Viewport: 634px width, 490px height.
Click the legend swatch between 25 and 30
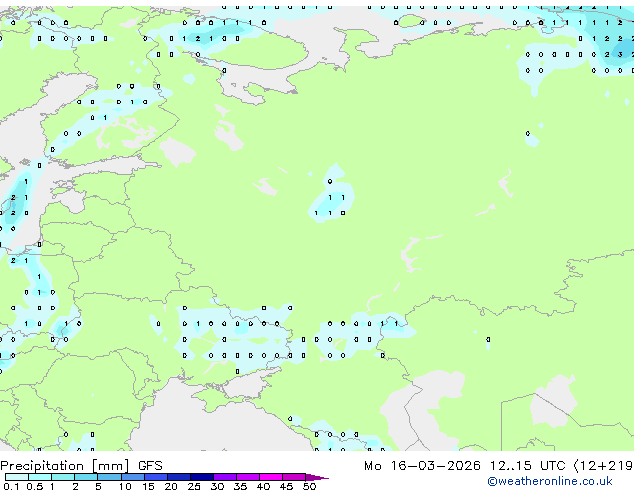(x=201, y=477)
